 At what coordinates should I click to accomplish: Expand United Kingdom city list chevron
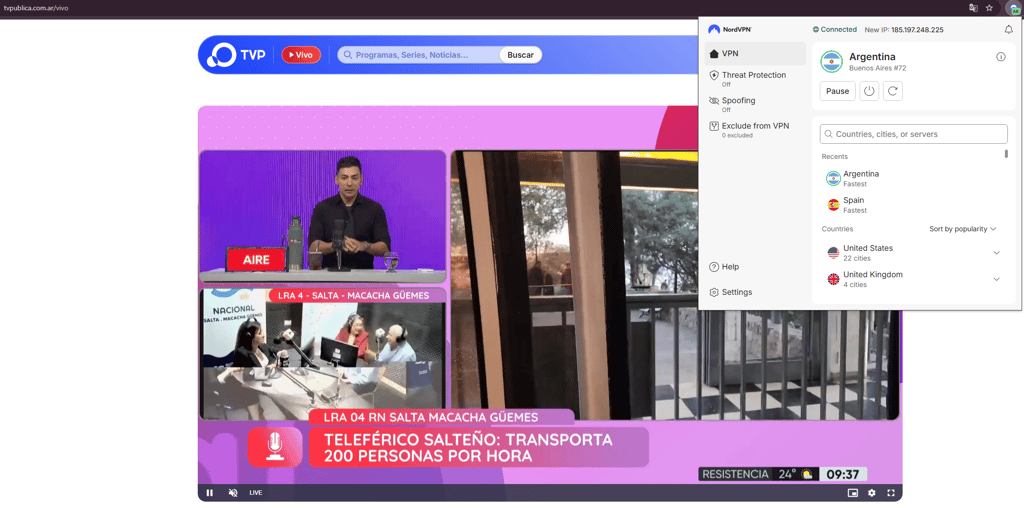click(x=997, y=279)
